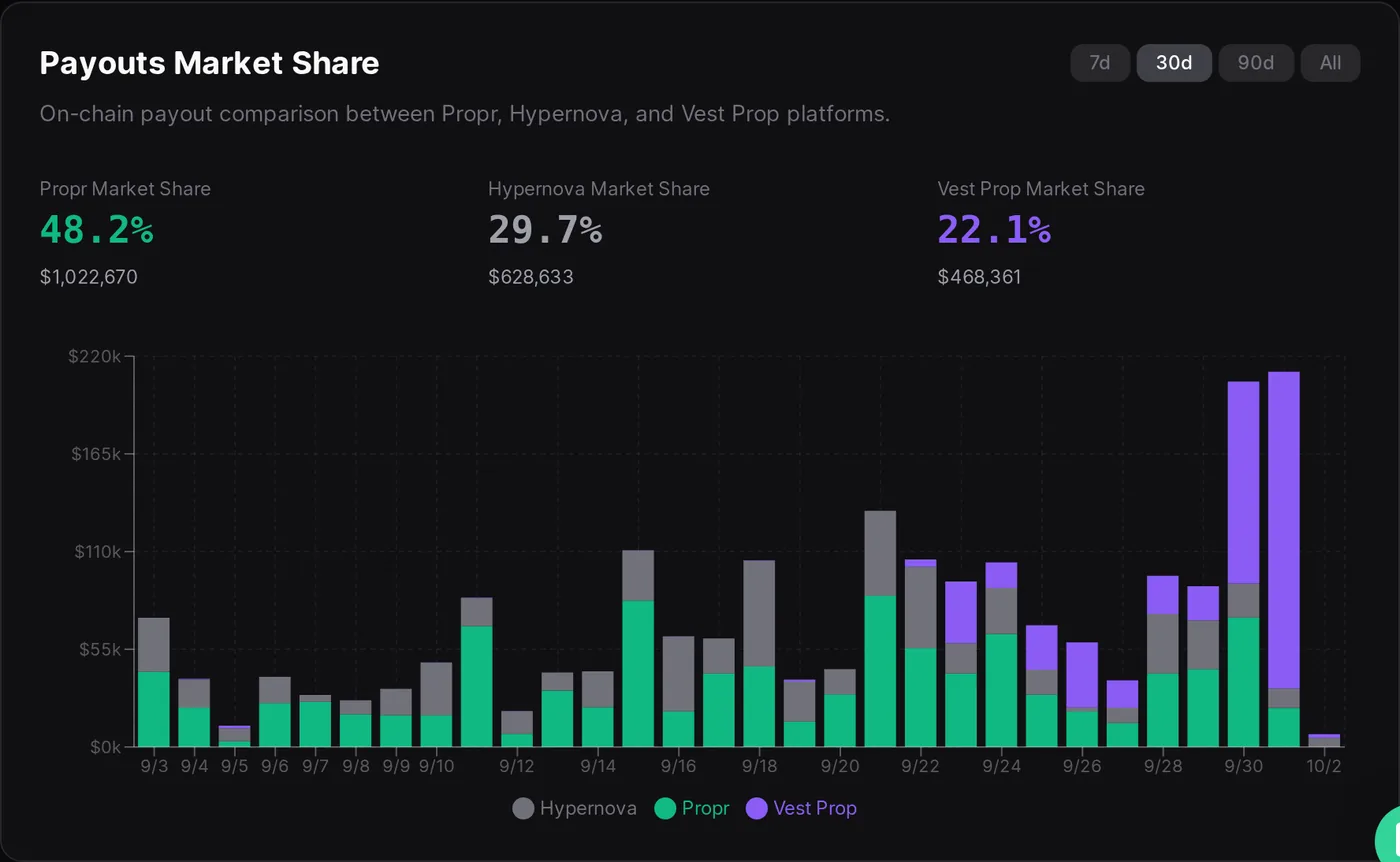Click the $628,633 payout amount

(x=531, y=277)
